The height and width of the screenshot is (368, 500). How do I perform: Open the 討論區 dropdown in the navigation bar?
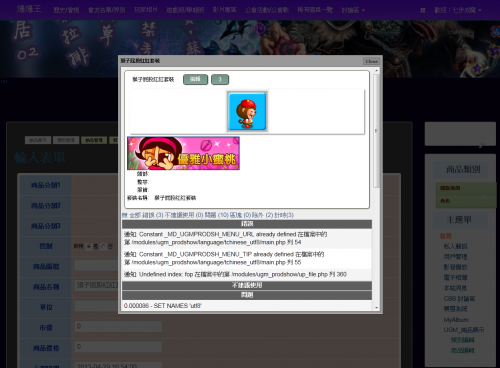coord(353,10)
